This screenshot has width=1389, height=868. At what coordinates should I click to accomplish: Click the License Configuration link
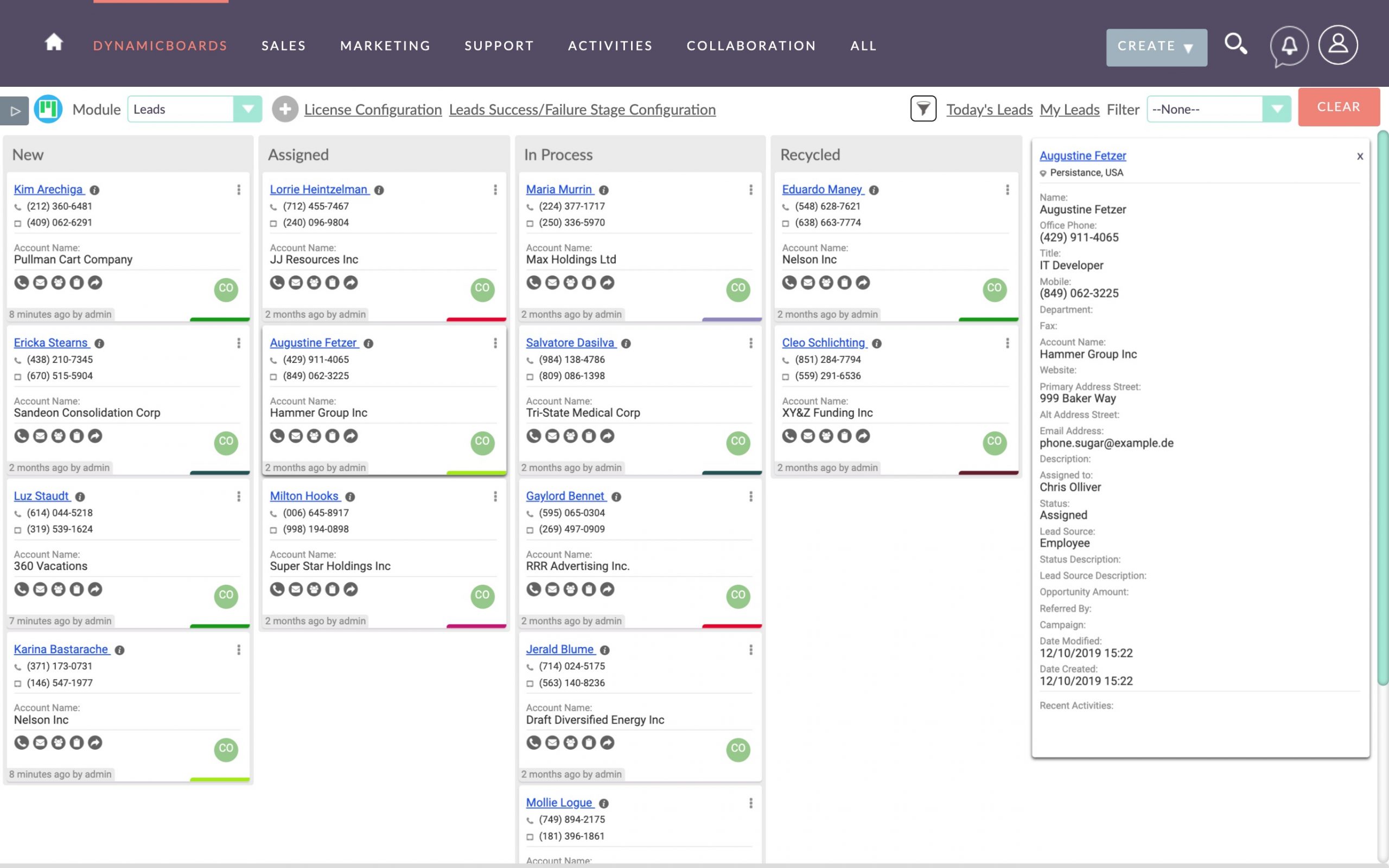(x=372, y=109)
